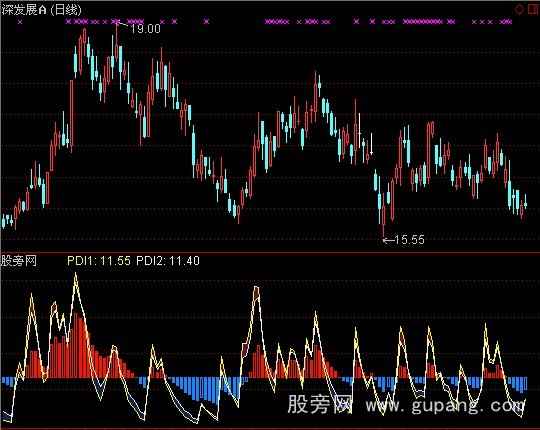Select the lone purple X marker at far top-left
The width and height of the screenshot is (540, 430).
click(20, 22)
